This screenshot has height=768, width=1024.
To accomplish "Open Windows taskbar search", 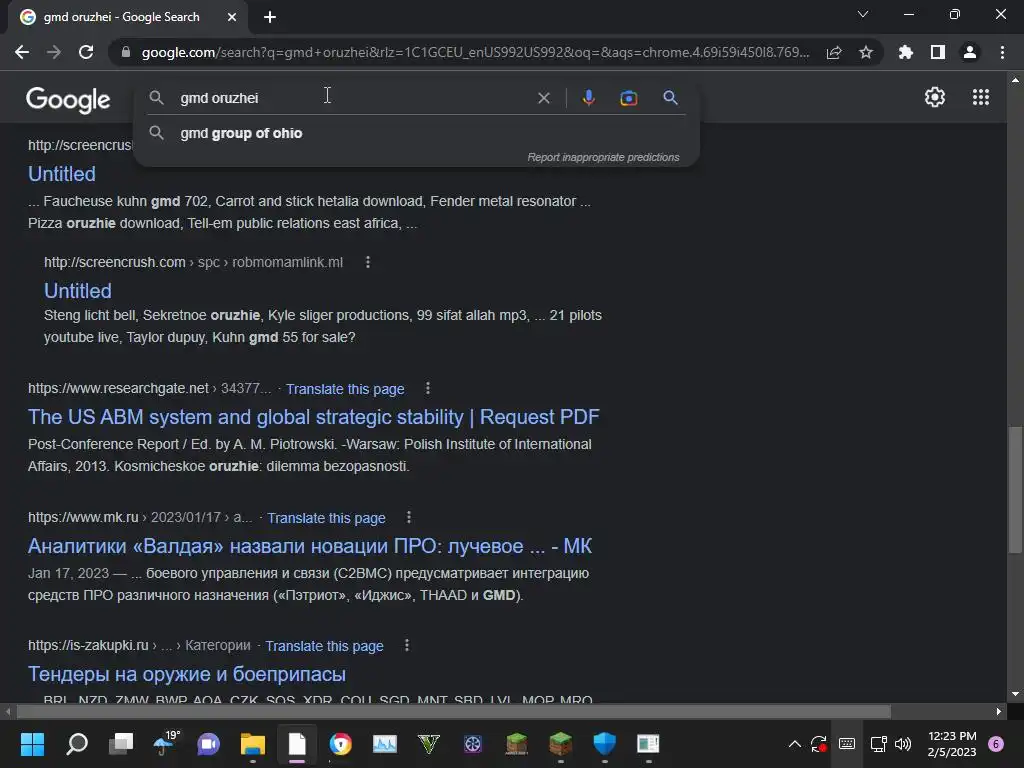I will [x=77, y=743].
